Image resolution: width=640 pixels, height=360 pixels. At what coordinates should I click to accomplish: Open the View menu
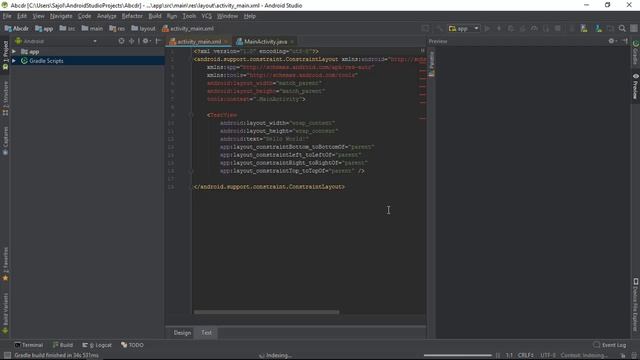[x=38, y=16]
